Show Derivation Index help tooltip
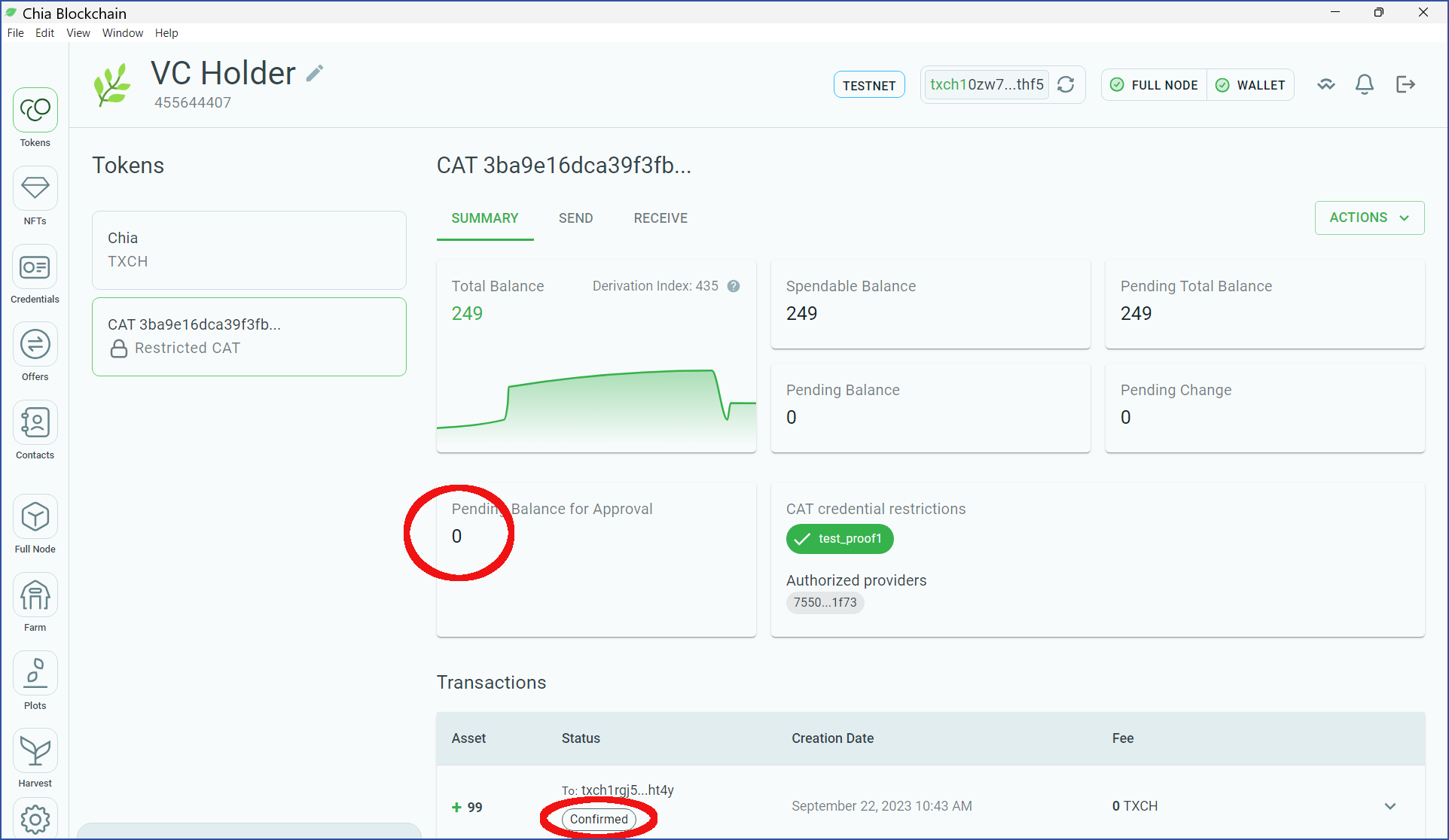Screen dimensions: 1449x840 tap(734, 286)
